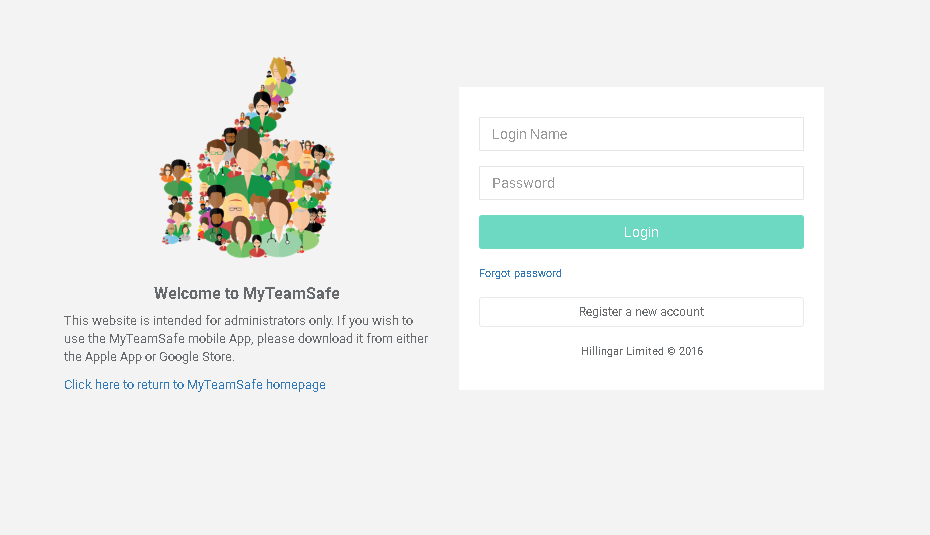Focus the Password input field
The width and height of the screenshot is (930, 535).
click(641, 183)
